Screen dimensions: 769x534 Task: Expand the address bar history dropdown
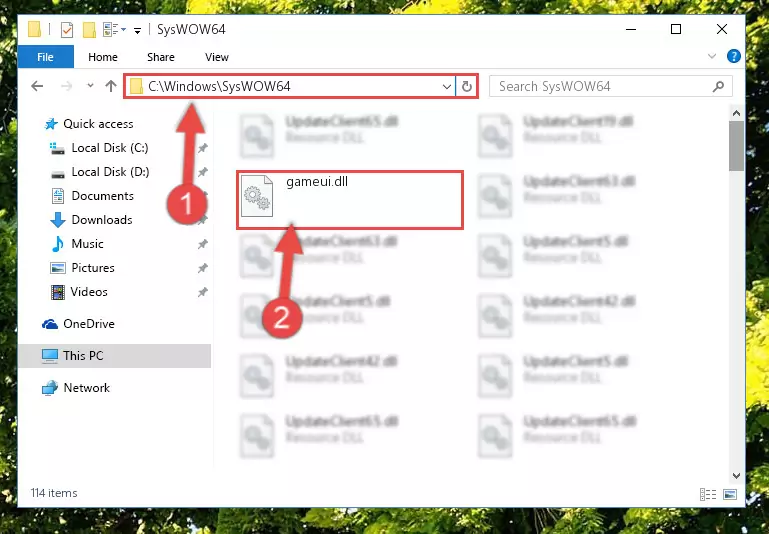click(x=446, y=87)
